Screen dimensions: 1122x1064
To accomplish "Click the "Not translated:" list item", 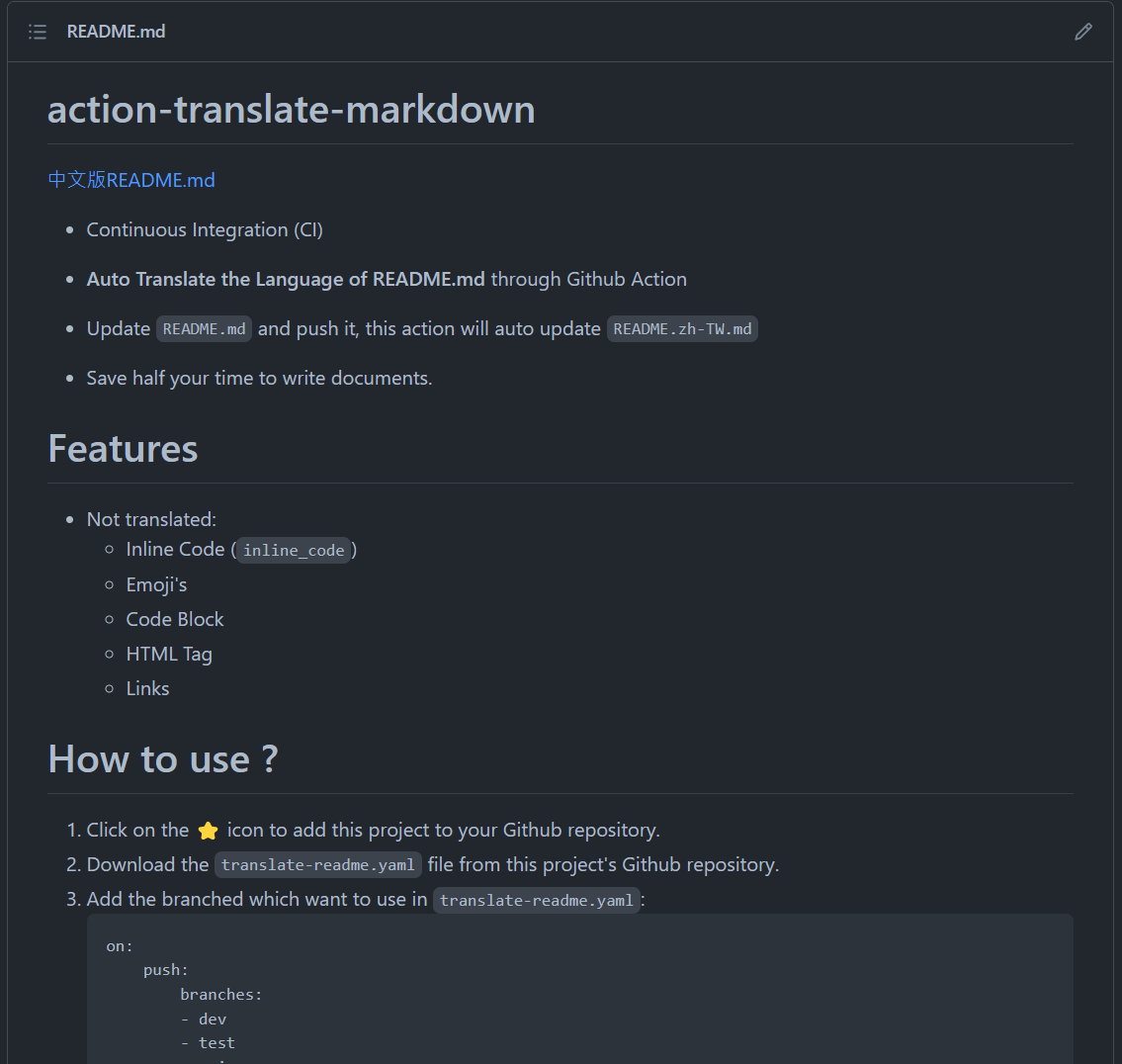I will [151, 518].
